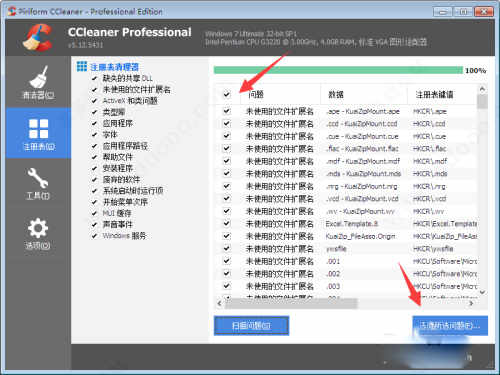This screenshot has width=500, height=375.
Task: Click the small CCleaner title bar icon
Action: [12, 11]
